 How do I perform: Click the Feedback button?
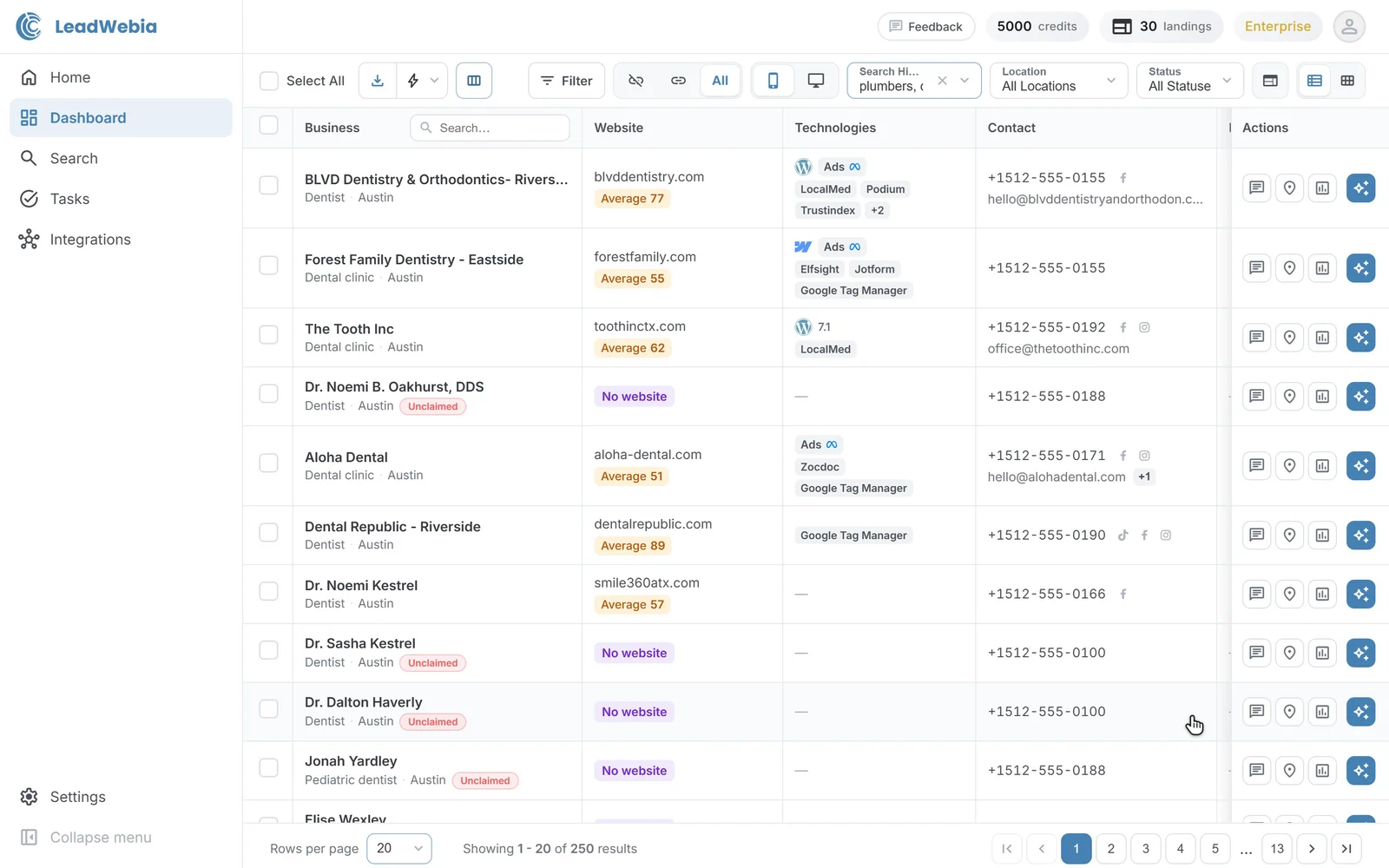926,26
